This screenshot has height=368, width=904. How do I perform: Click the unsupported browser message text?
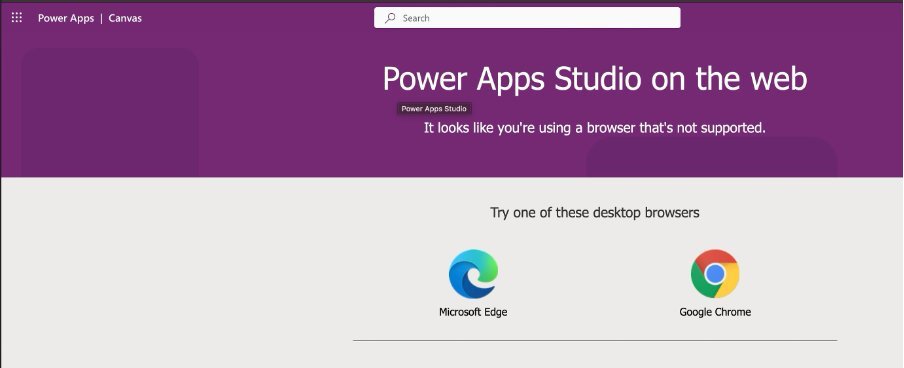(x=595, y=128)
